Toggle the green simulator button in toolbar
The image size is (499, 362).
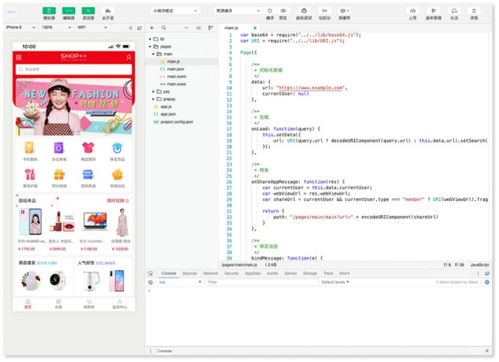[49, 11]
